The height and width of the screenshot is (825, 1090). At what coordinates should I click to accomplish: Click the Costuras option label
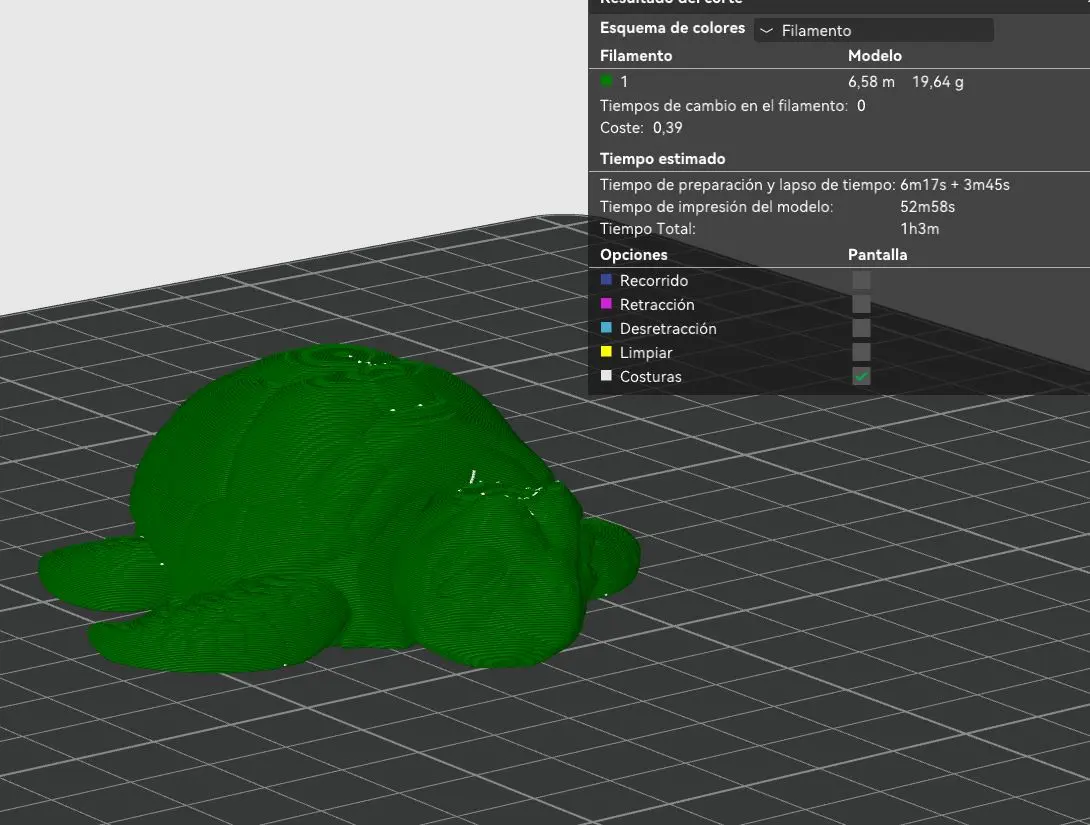(x=651, y=377)
